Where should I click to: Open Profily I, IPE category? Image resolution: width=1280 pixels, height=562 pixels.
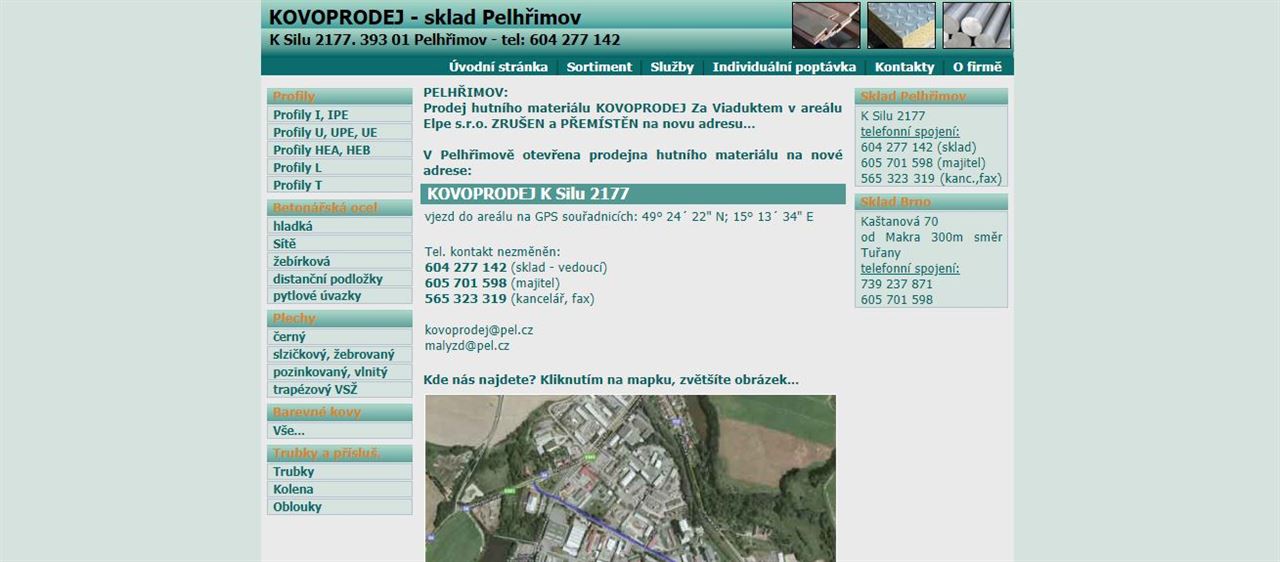339,115
